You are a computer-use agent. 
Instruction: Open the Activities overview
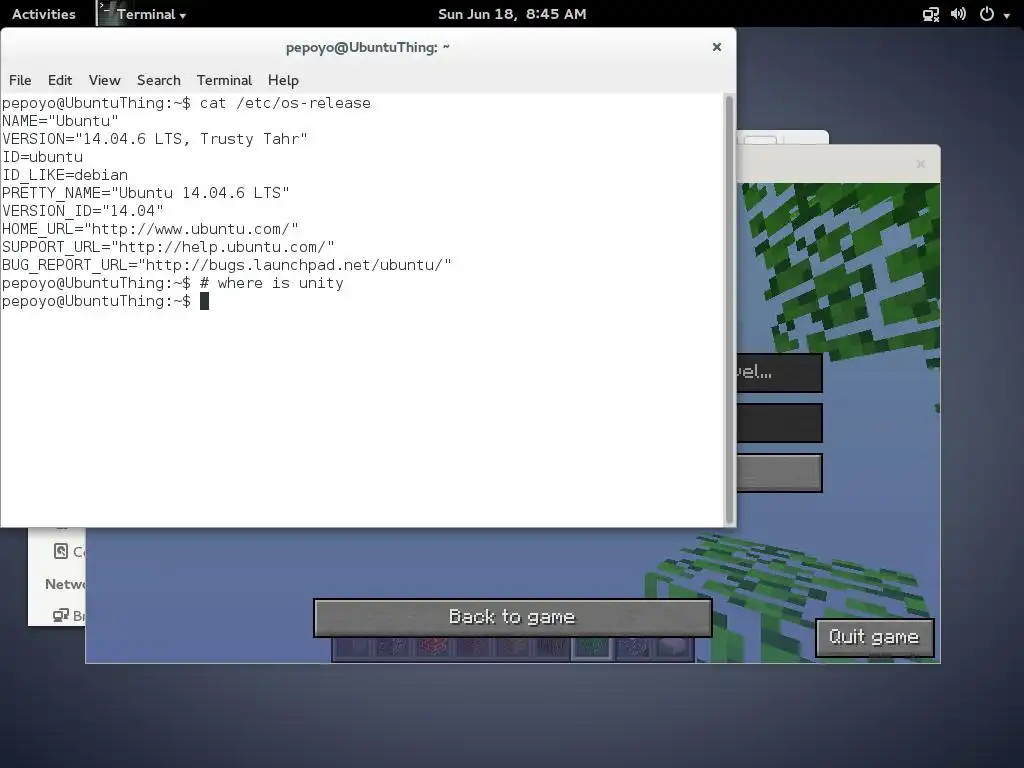click(43, 14)
